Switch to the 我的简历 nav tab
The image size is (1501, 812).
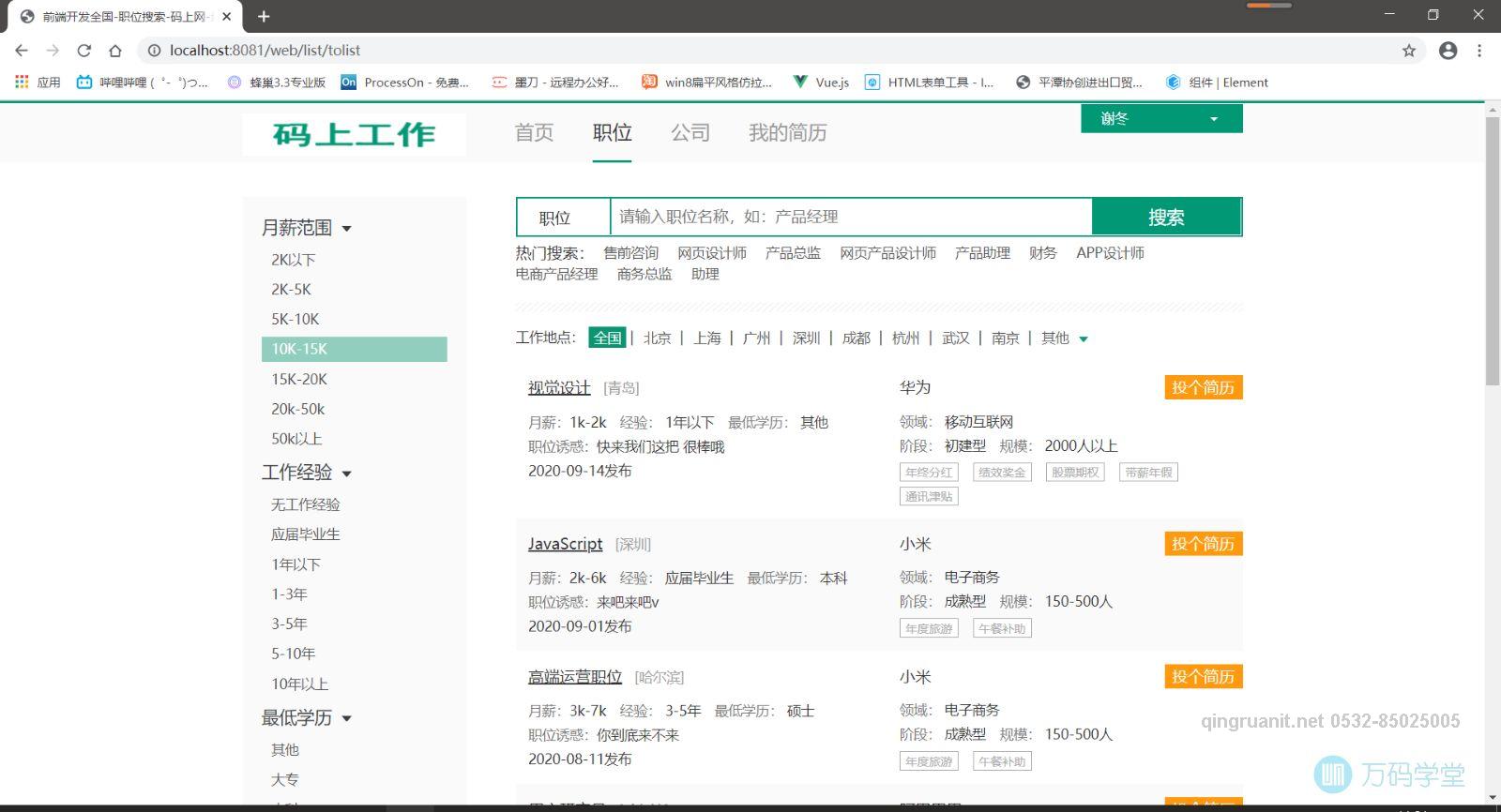point(787,133)
